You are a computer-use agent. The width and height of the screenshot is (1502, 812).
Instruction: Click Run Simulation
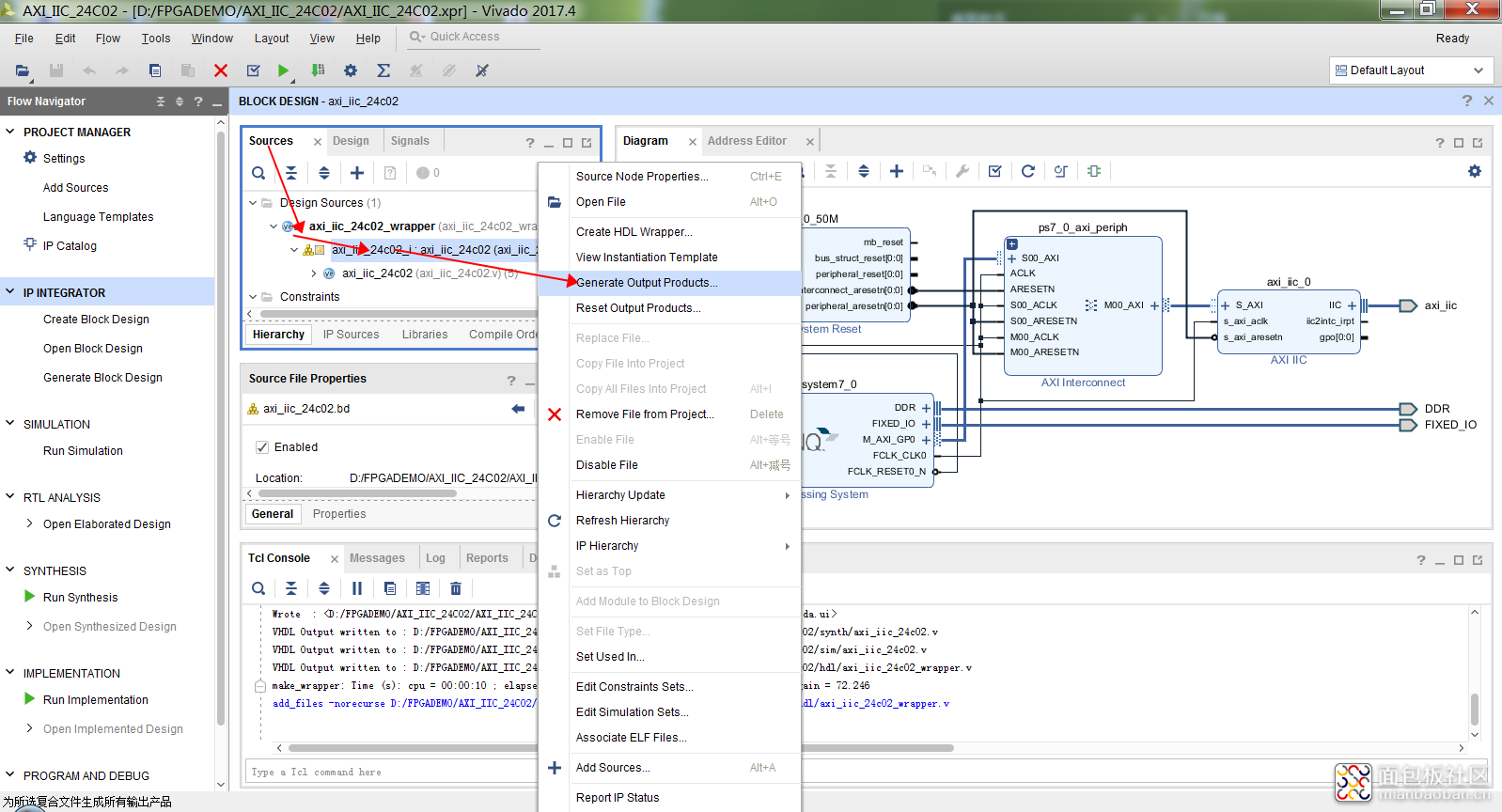point(83,451)
